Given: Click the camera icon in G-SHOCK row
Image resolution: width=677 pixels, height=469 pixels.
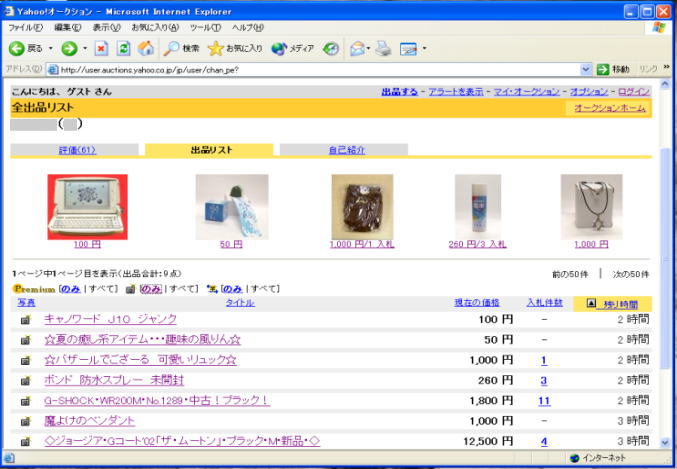Looking at the screenshot, I should [x=26, y=401].
